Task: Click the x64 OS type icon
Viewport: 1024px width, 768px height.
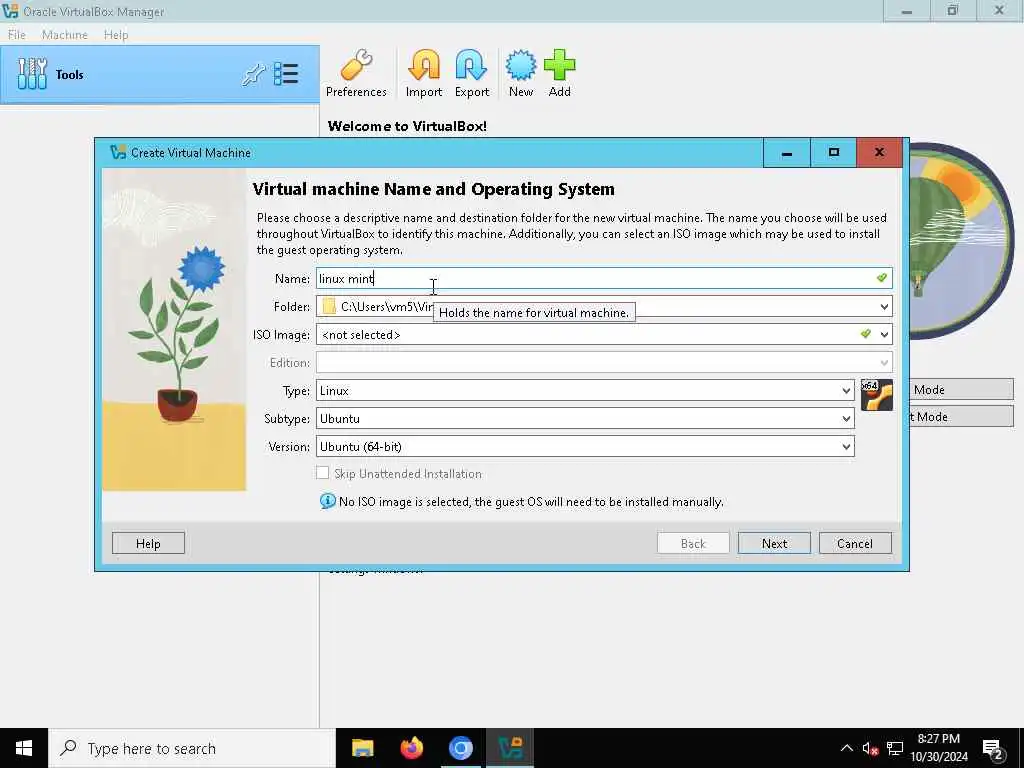Action: point(876,394)
